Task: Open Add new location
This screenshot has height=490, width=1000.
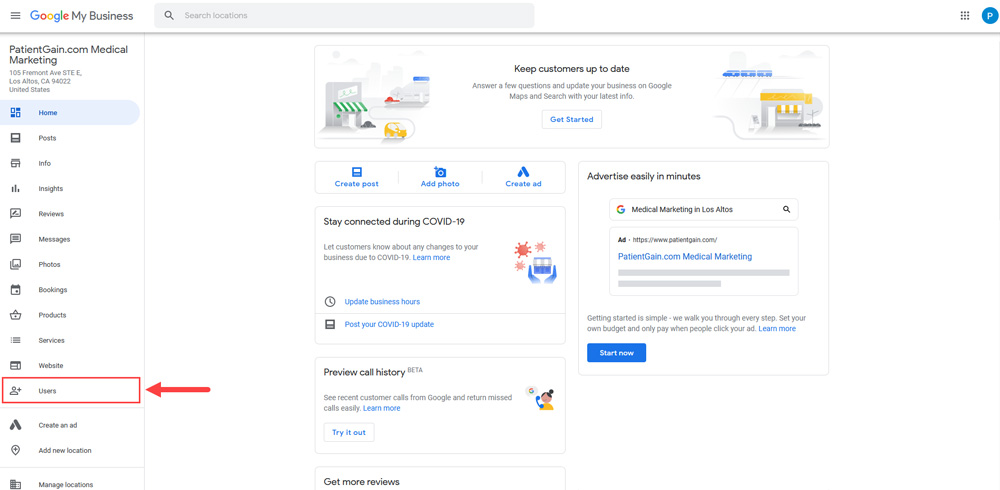Action: 70,450
